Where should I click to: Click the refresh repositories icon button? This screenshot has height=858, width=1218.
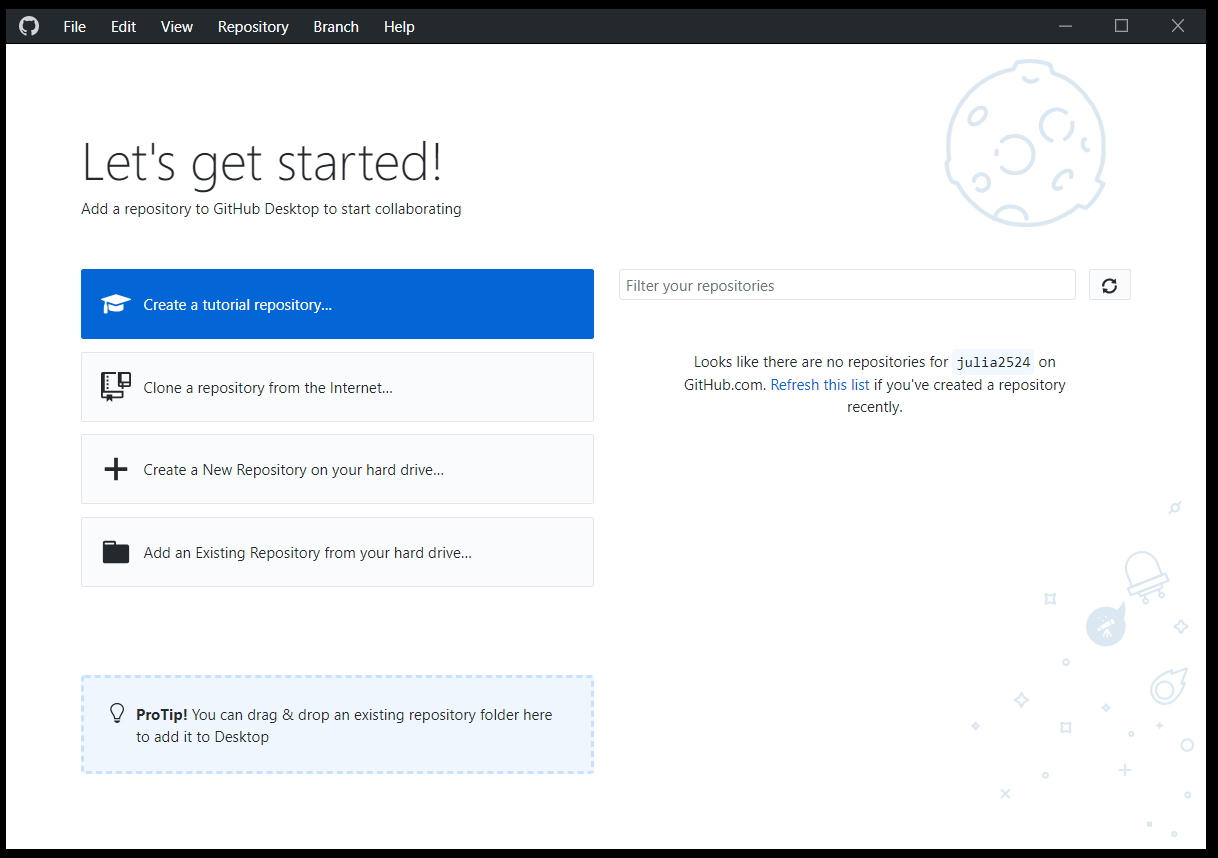click(1109, 285)
